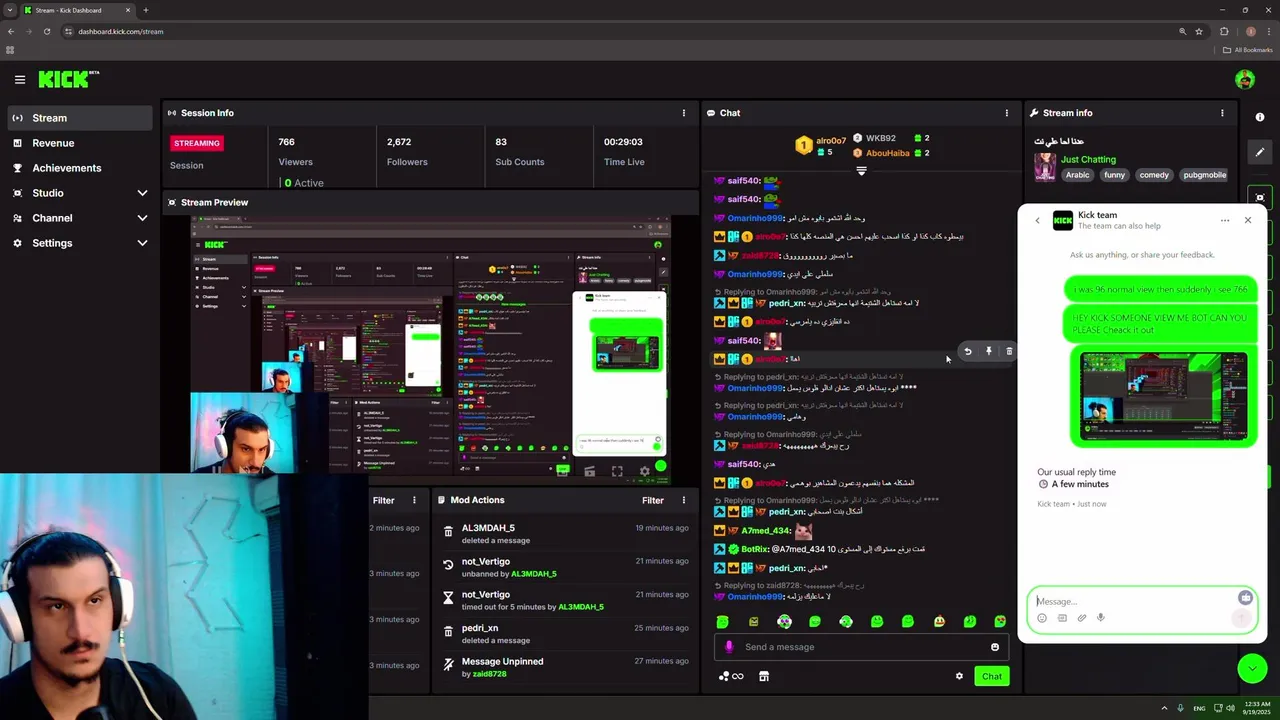
Task: Pin the hovered chat message
Action: (x=988, y=351)
